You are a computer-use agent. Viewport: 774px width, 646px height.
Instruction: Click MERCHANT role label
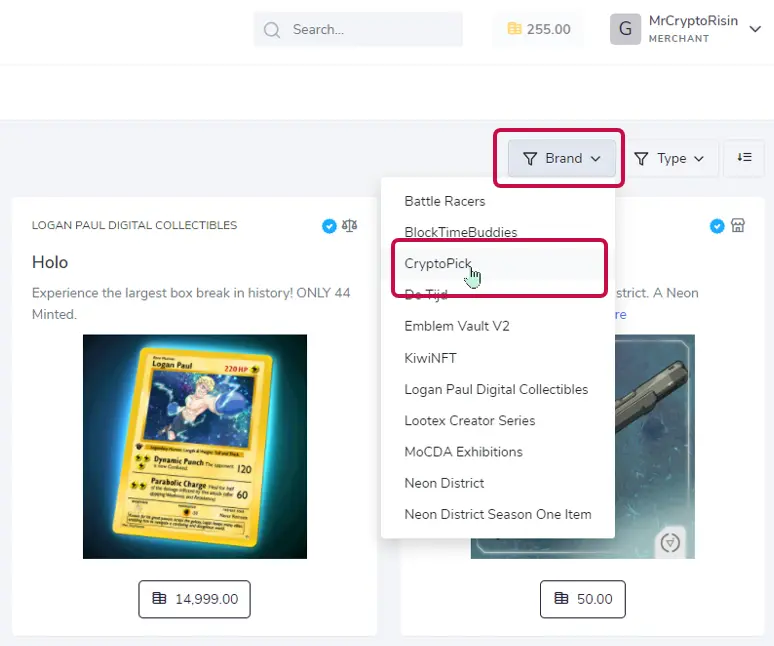[x=679, y=38]
